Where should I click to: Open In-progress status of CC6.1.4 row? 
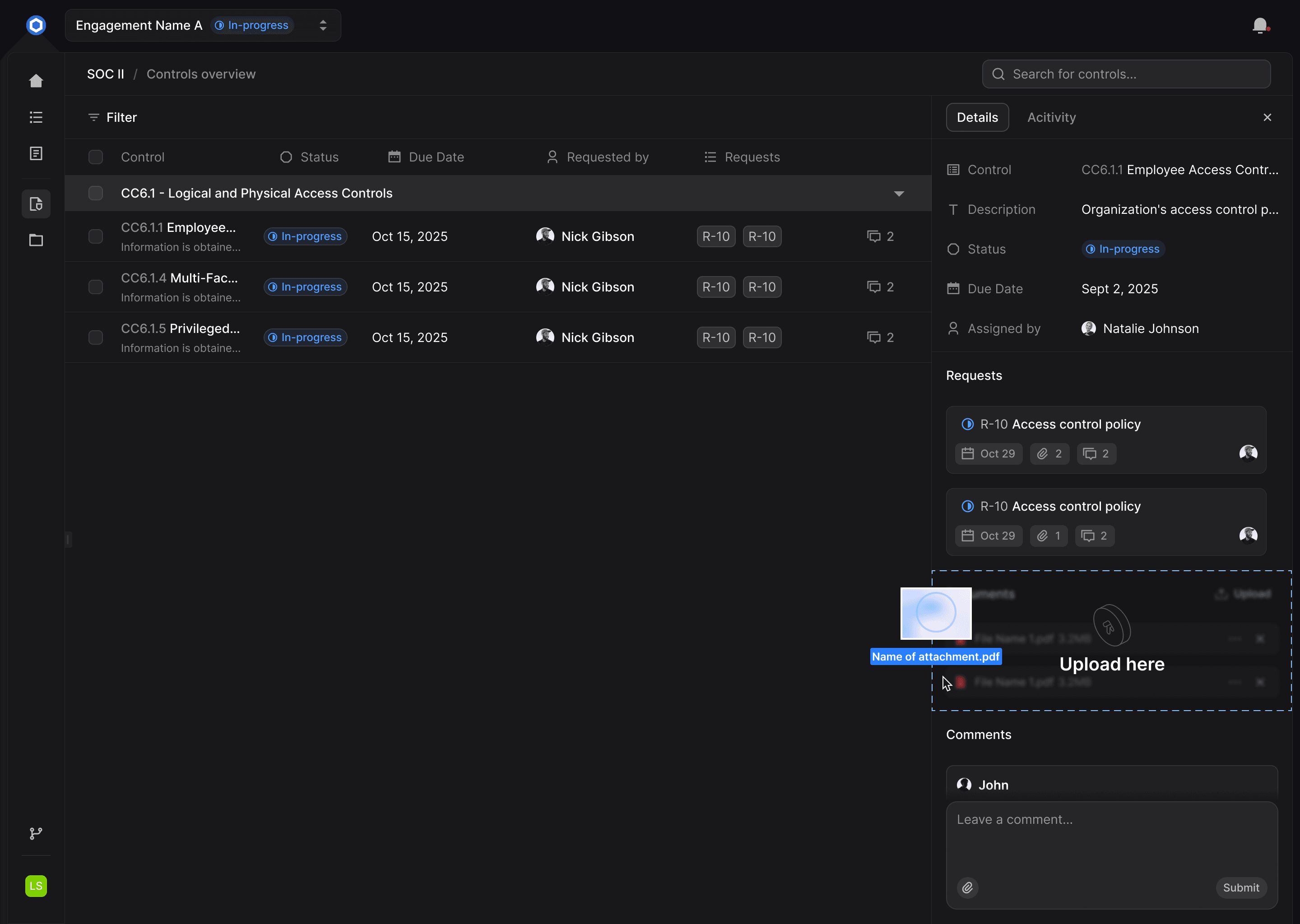tap(306, 287)
